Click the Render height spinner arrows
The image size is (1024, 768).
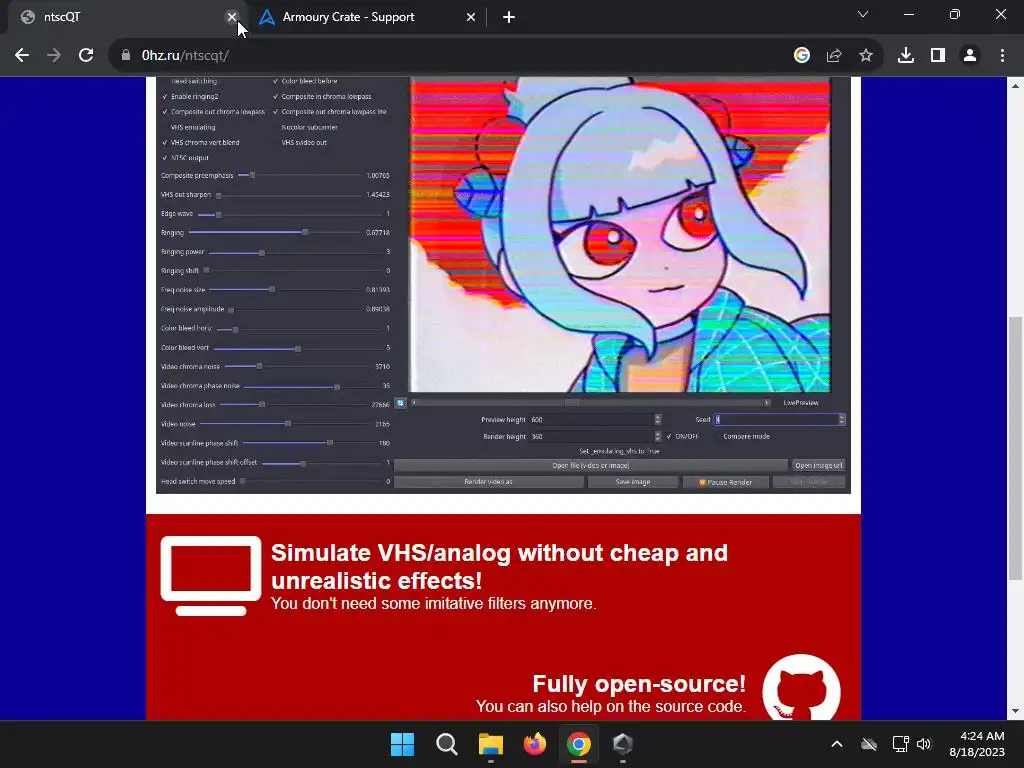point(658,436)
